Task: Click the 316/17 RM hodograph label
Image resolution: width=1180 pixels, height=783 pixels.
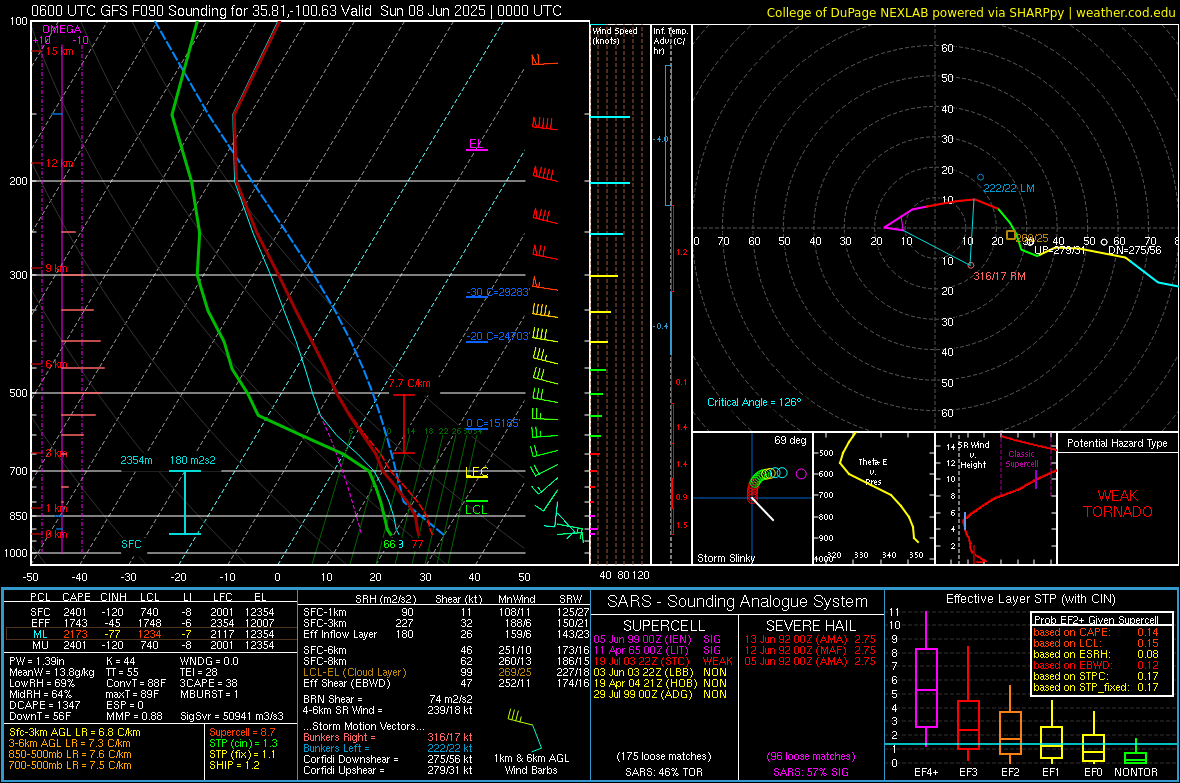Action: tap(999, 276)
